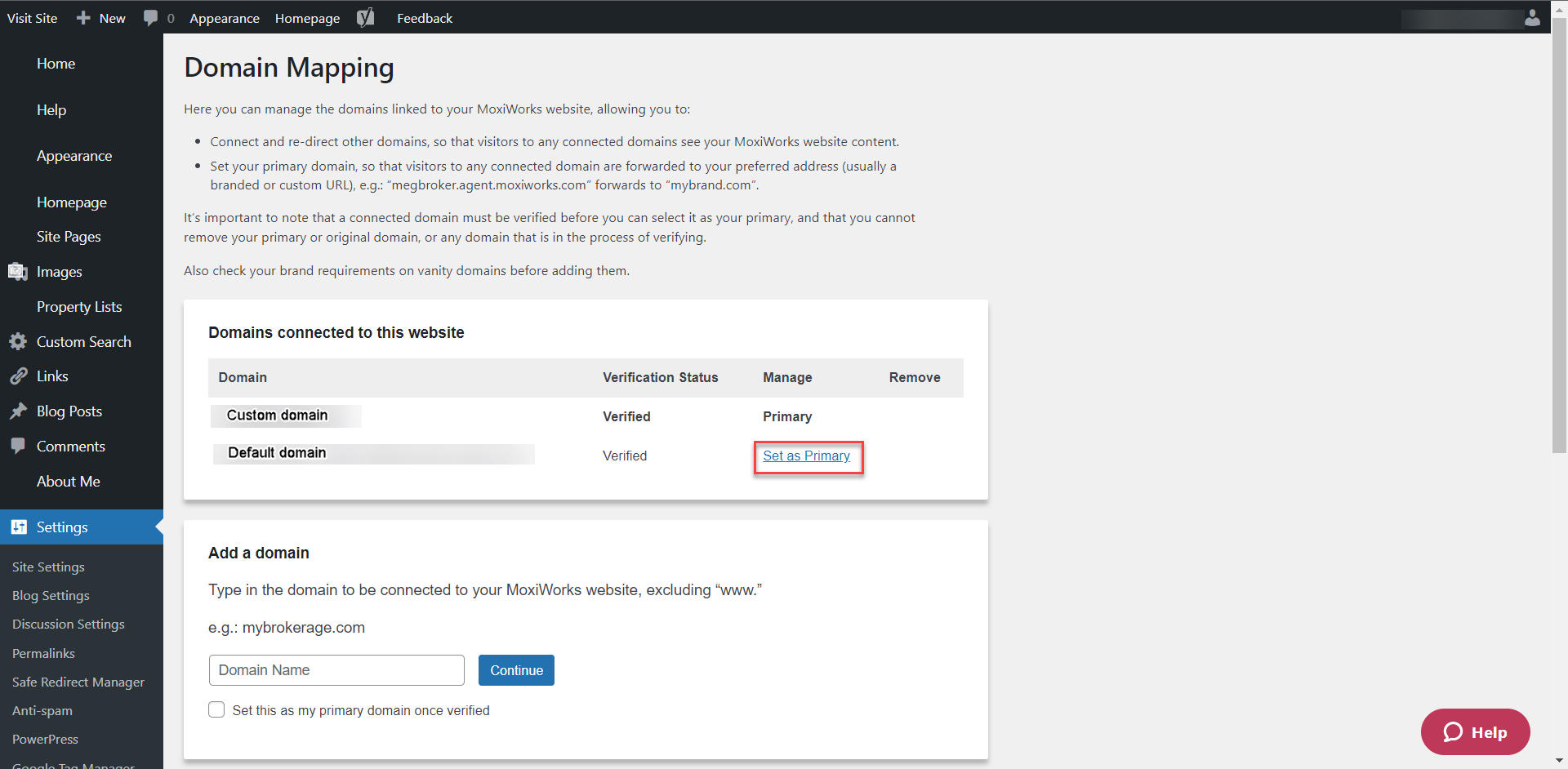Set default domain as Primary
Viewport: 1568px width, 769px height.
coord(806,456)
